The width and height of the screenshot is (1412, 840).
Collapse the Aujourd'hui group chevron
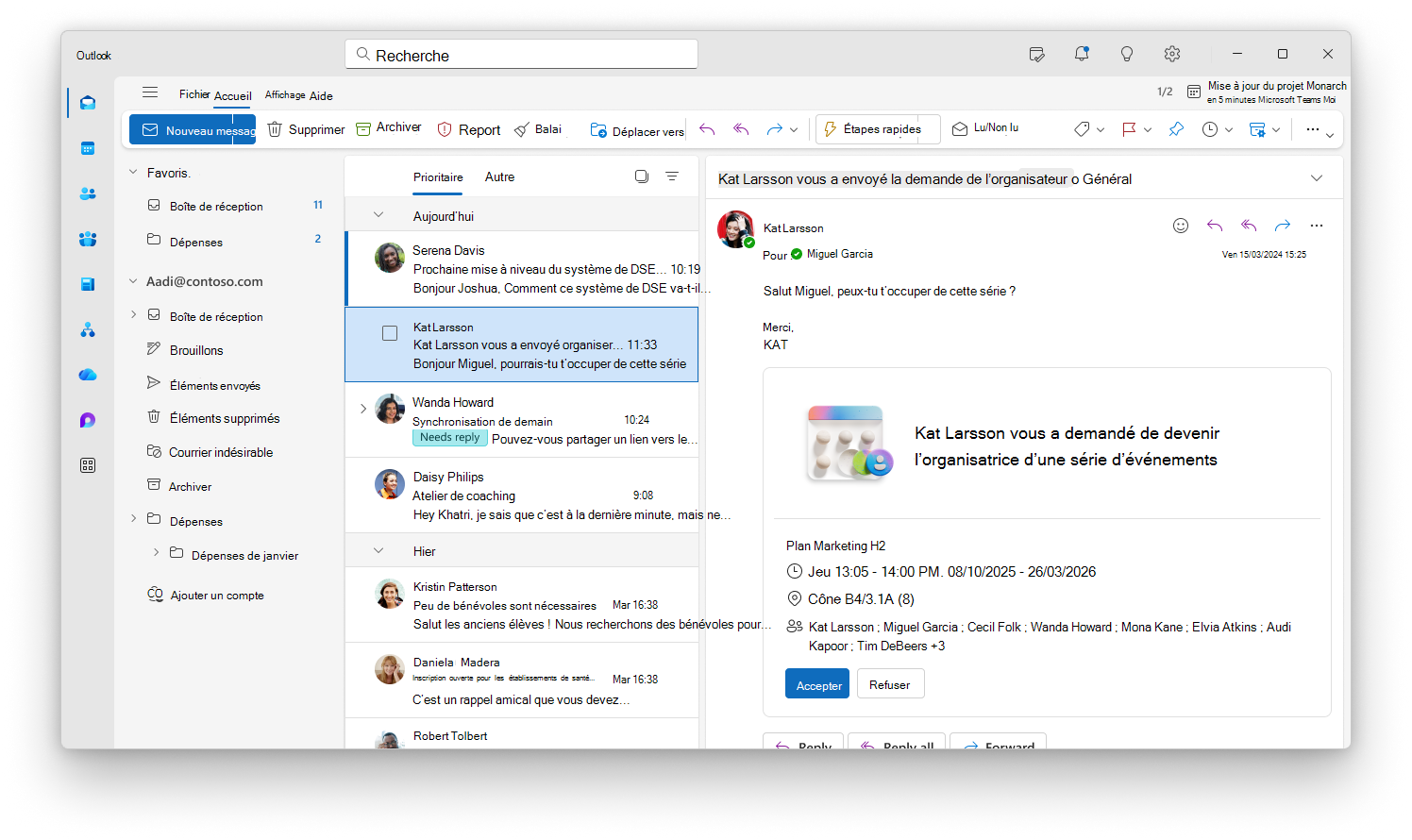pyautogui.click(x=378, y=215)
